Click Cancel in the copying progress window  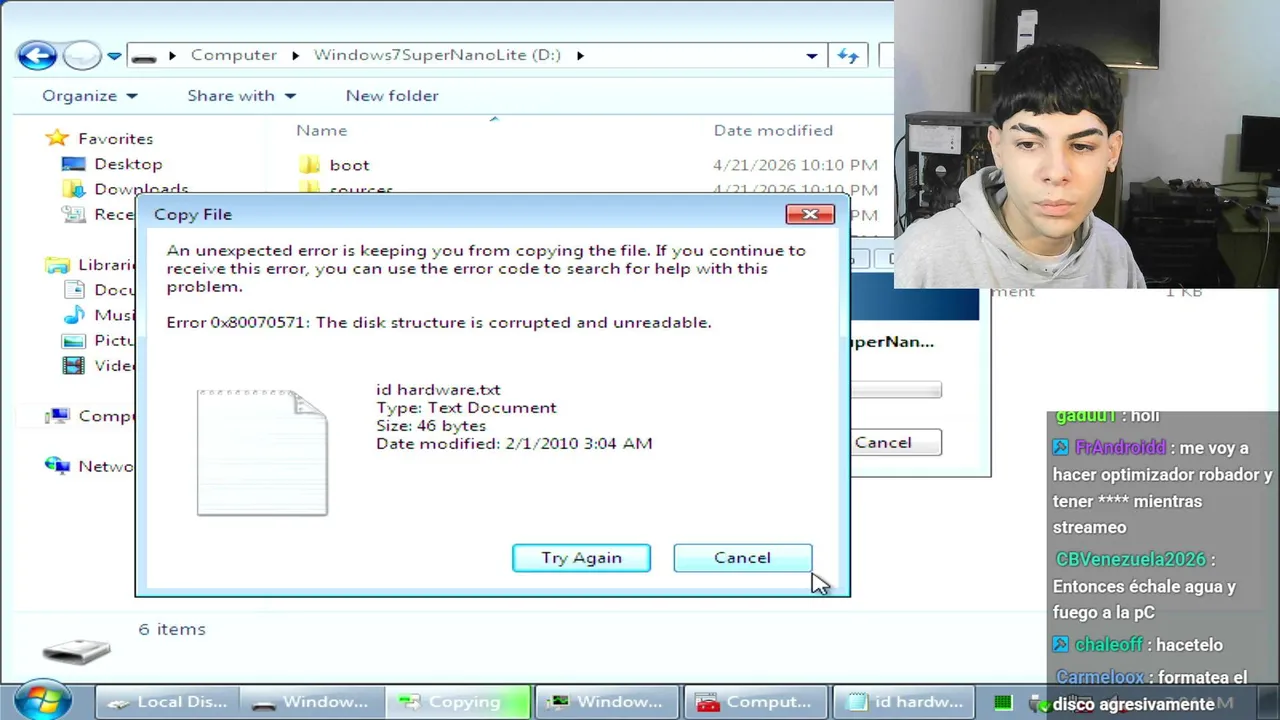pos(895,442)
